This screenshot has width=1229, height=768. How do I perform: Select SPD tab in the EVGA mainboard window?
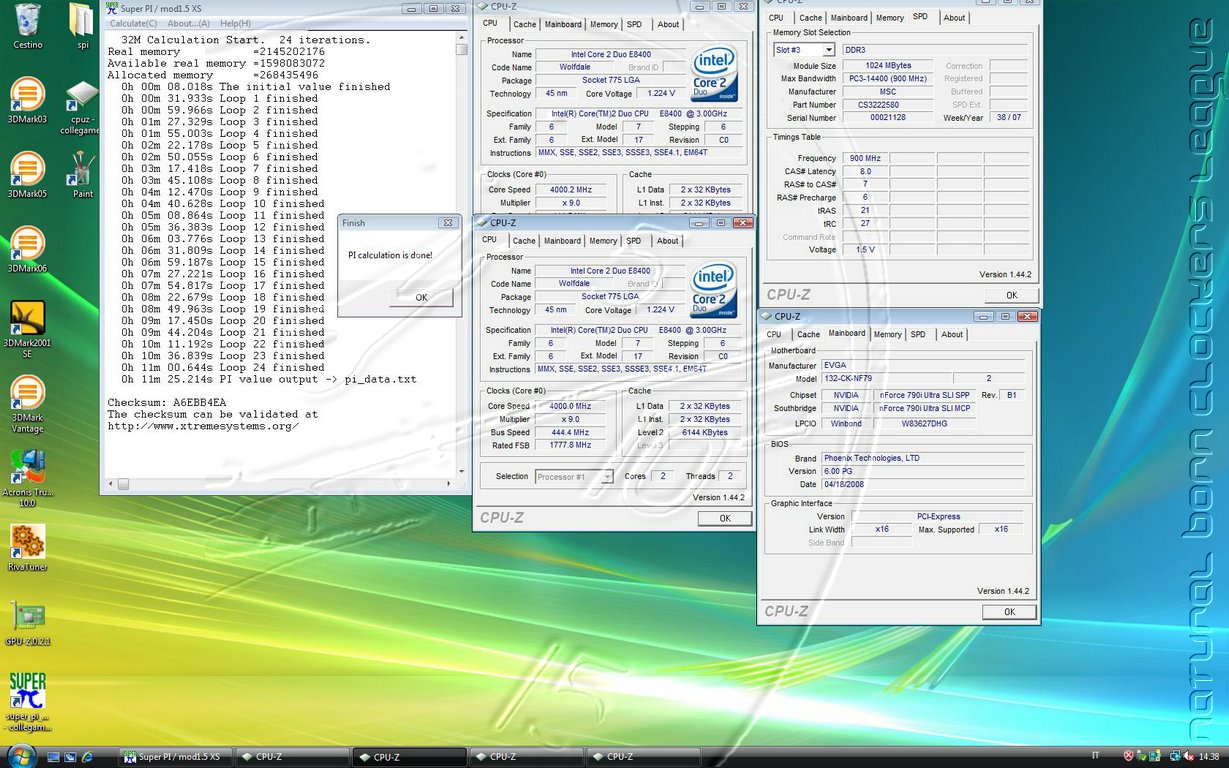(918, 335)
